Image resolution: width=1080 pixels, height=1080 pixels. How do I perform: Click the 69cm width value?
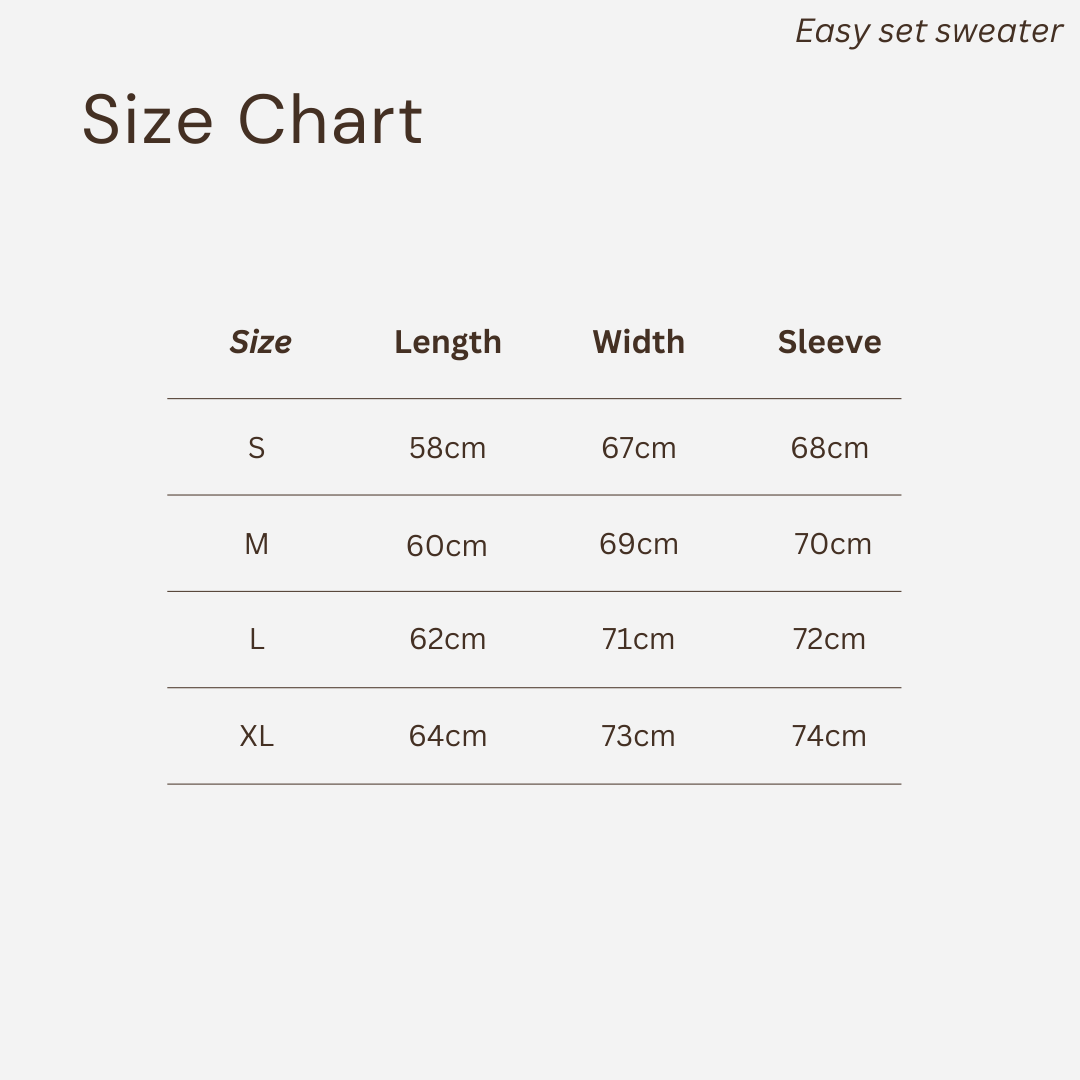(638, 544)
